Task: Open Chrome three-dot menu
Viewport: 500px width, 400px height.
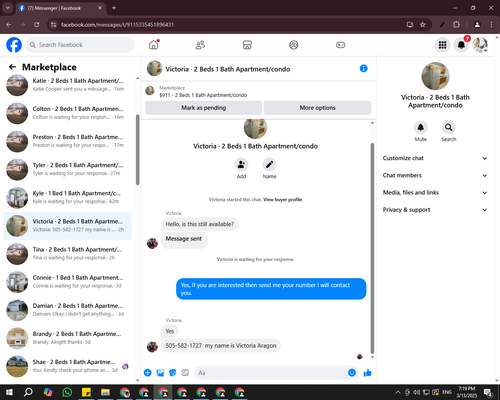Action: coord(491,25)
